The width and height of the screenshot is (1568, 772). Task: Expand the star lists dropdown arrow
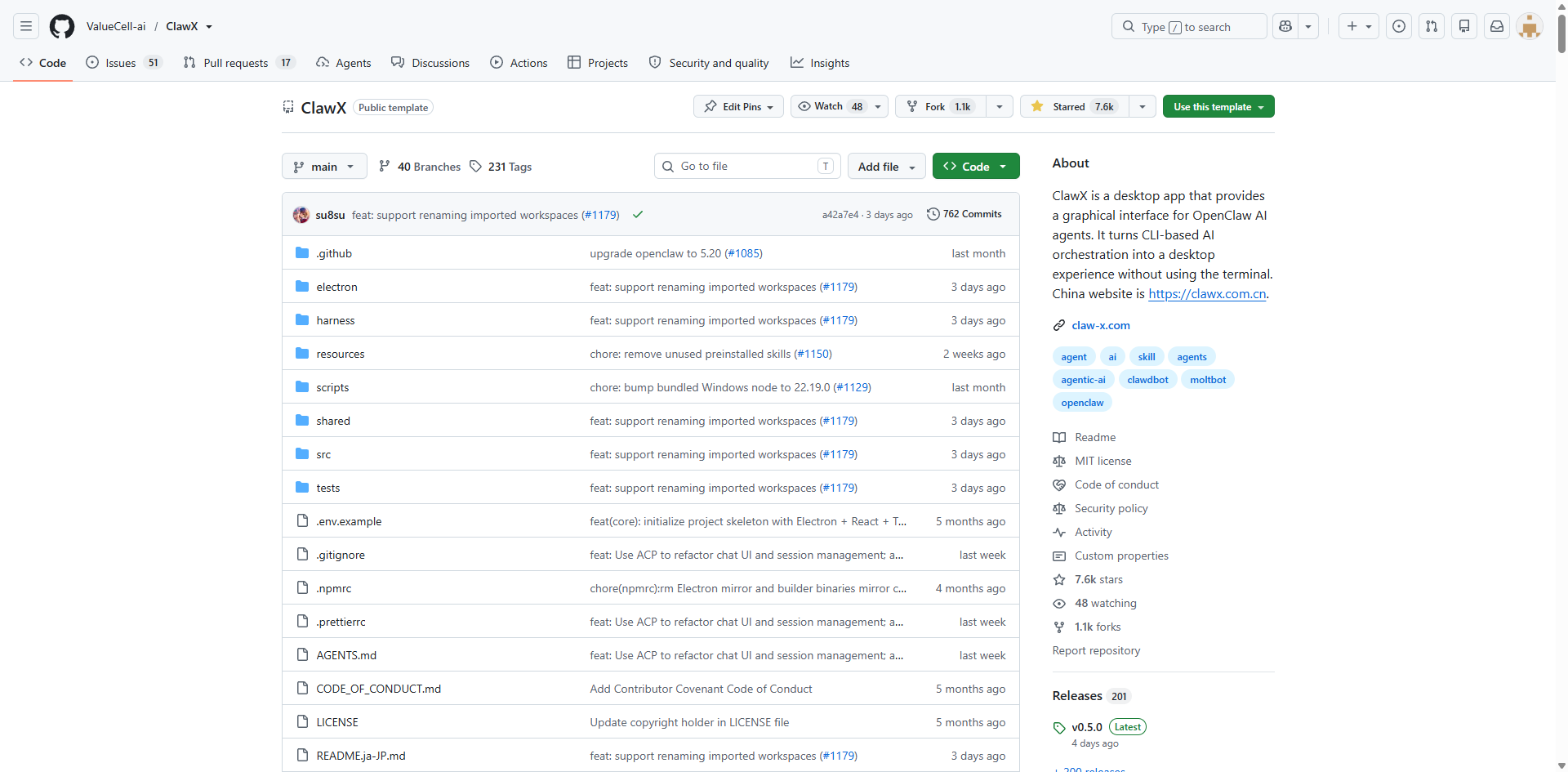1143,107
